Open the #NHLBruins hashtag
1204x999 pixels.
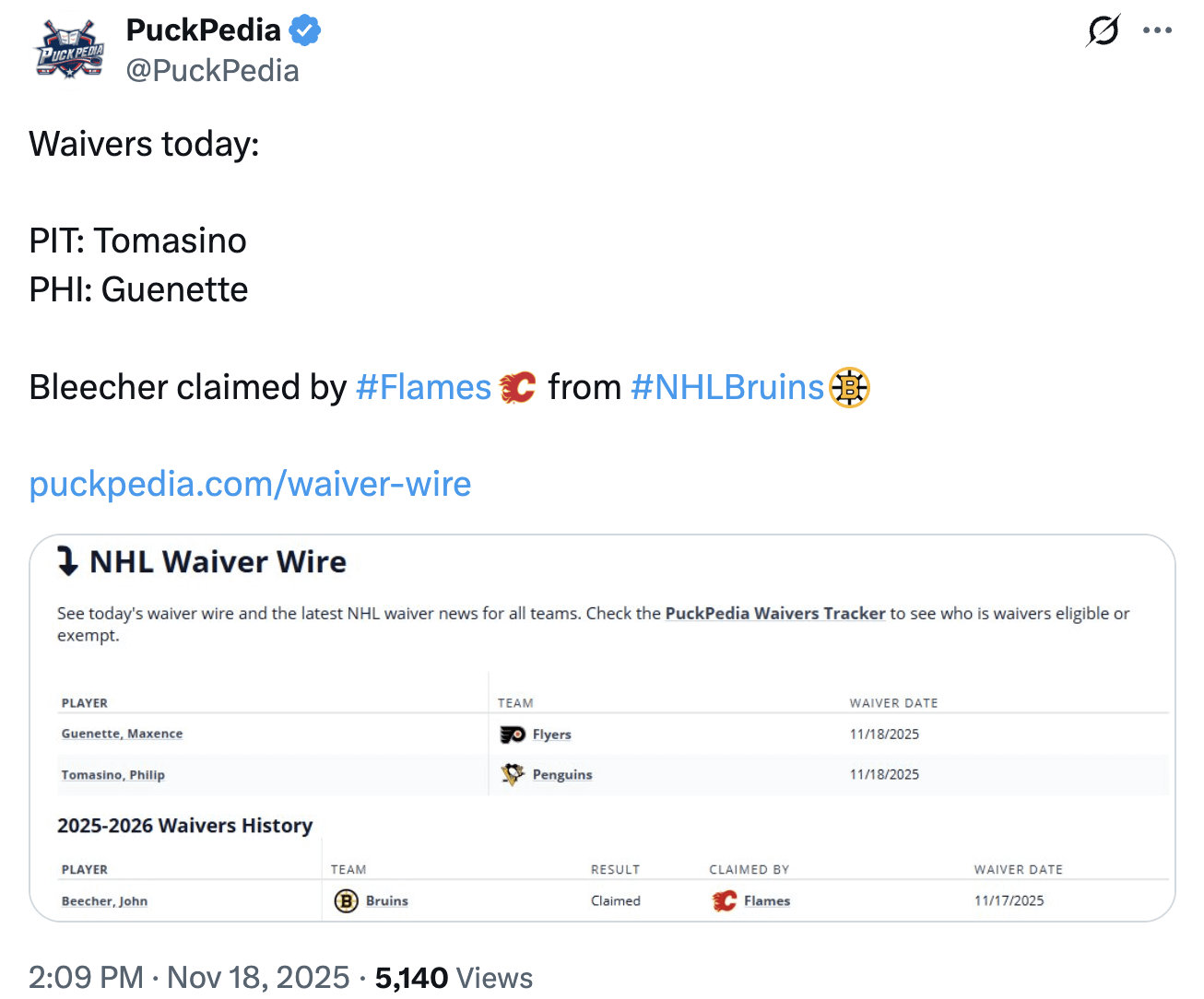click(x=727, y=388)
